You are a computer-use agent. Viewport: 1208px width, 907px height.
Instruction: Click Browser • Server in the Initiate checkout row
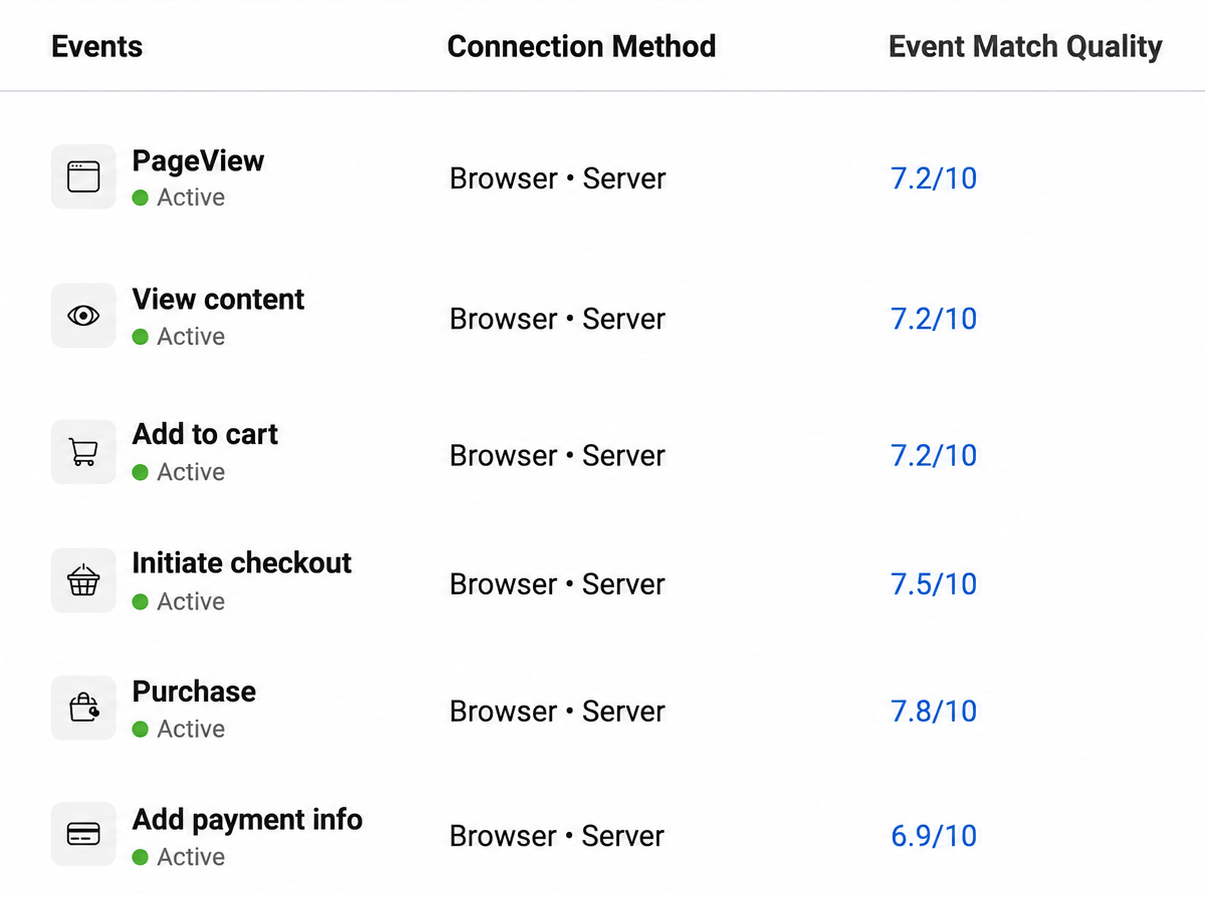pyautogui.click(x=557, y=584)
